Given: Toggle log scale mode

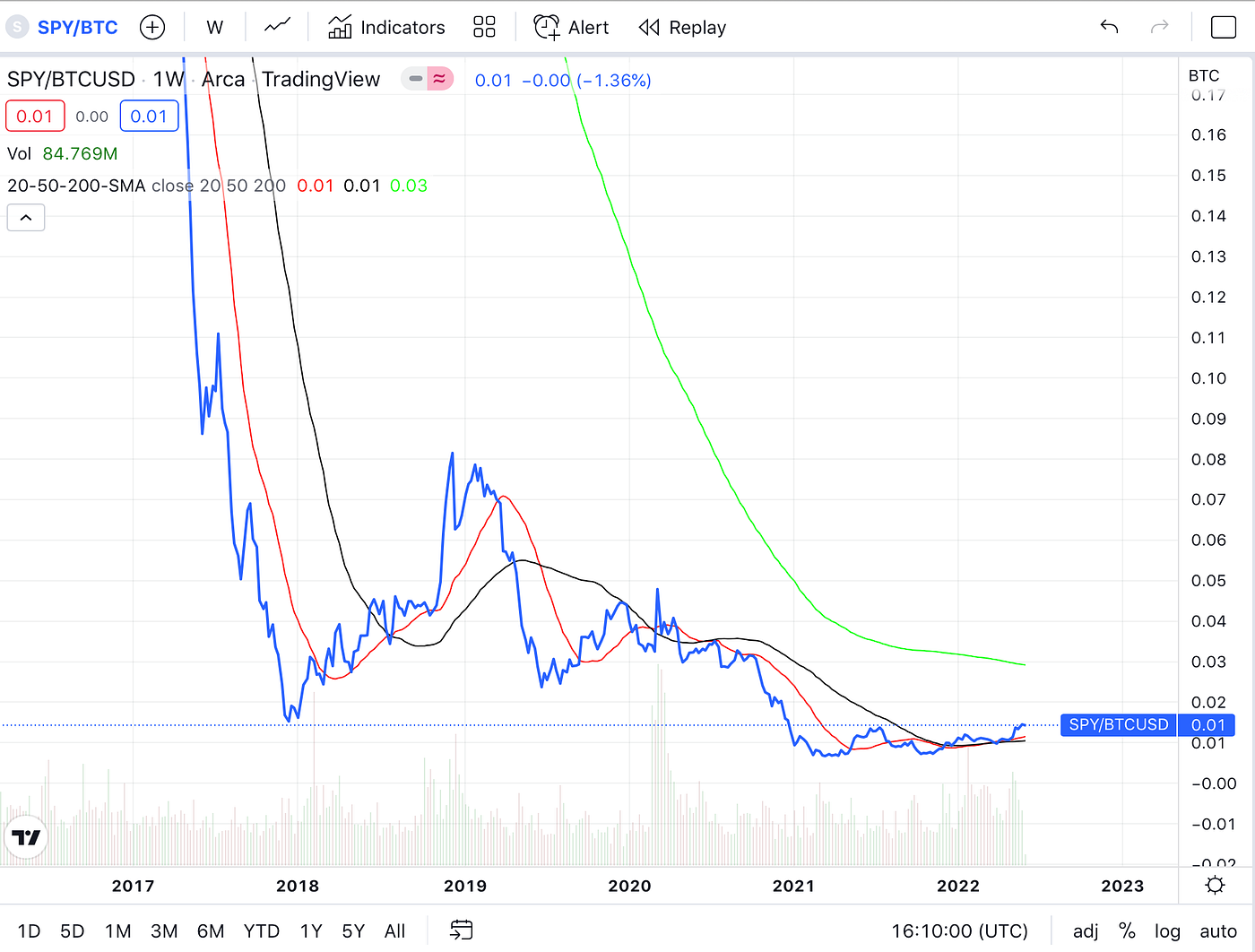Looking at the screenshot, I should (x=1167, y=930).
